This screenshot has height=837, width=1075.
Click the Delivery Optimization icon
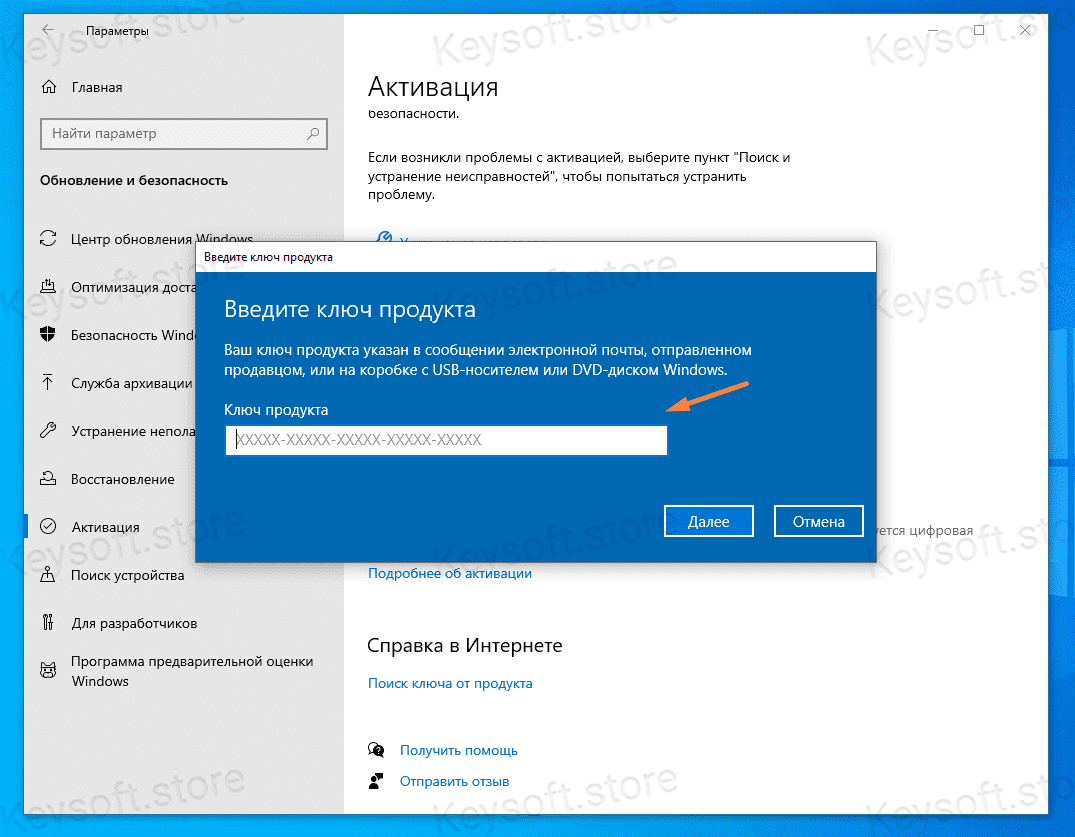click(x=48, y=287)
